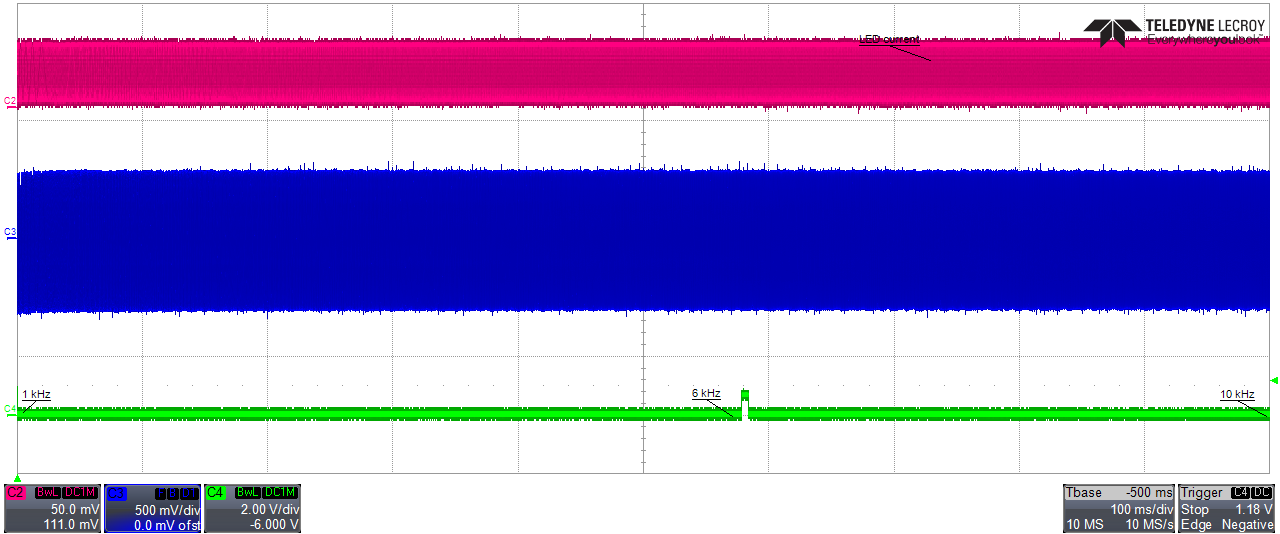This screenshot has height=534, width=1280.
Task: Open the C4 channel descriptor box
Action: pos(251,508)
